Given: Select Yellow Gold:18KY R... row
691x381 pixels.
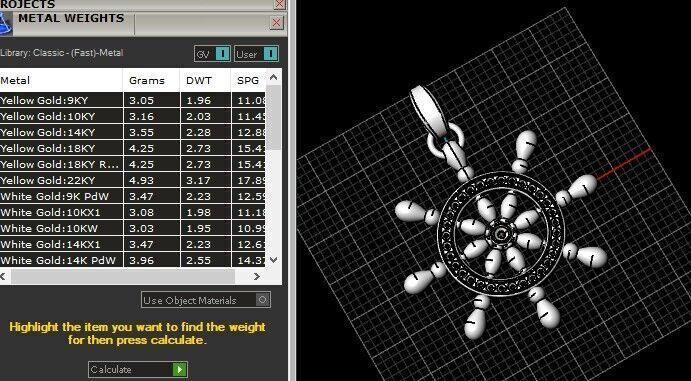Looking at the screenshot, I should click(x=133, y=164).
